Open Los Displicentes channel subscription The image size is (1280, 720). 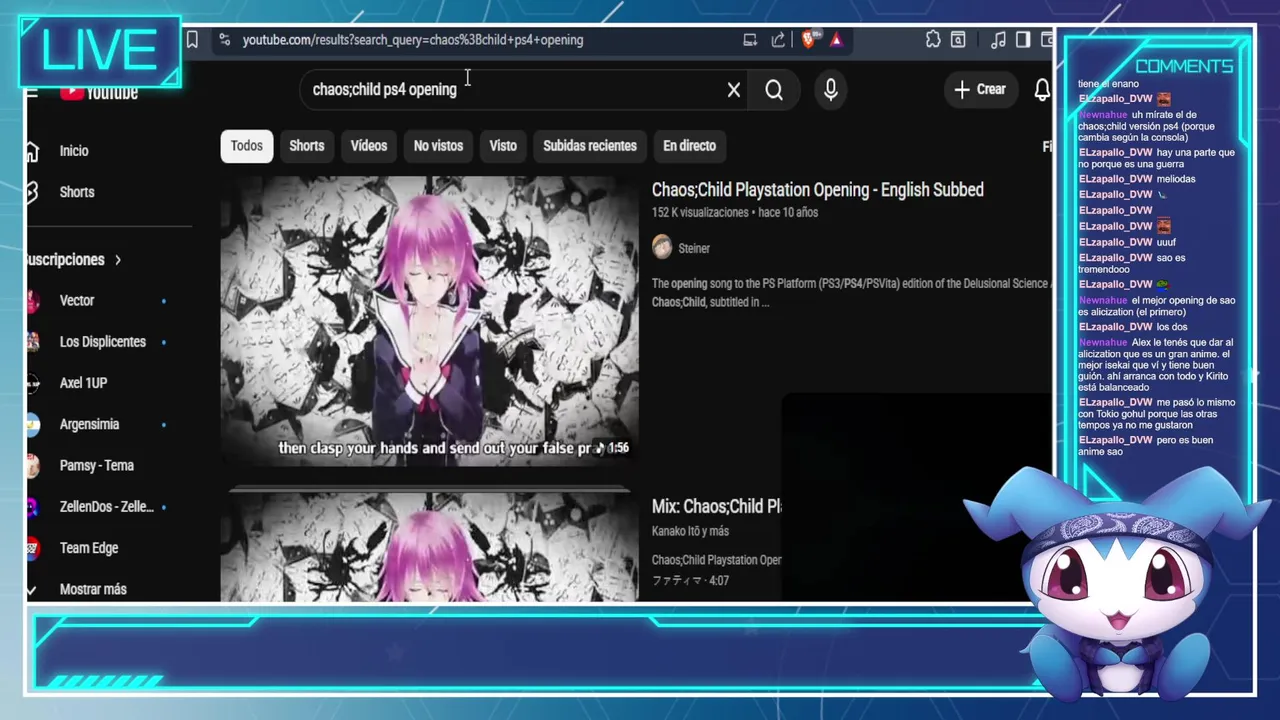(x=102, y=342)
